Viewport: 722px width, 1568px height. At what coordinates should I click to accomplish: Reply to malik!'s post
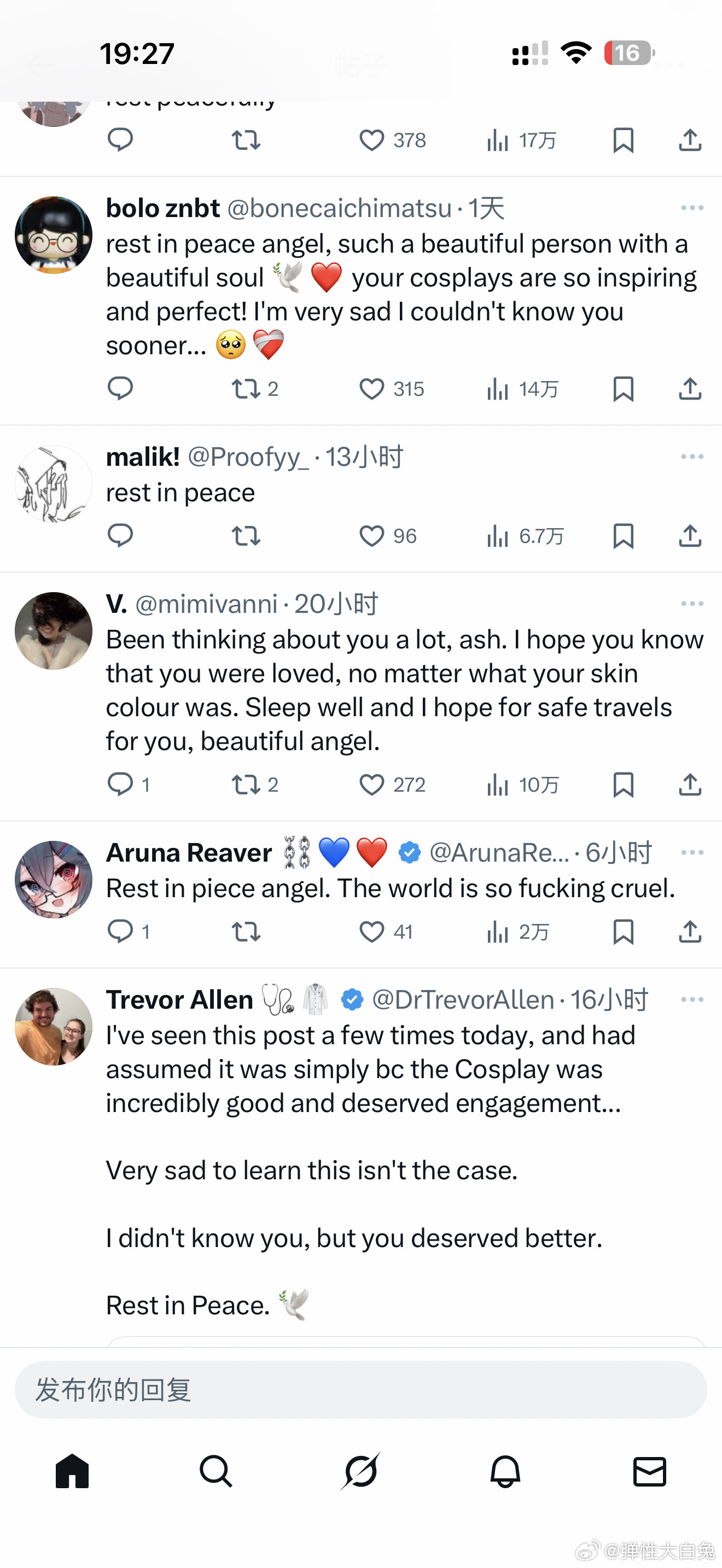(120, 536)
